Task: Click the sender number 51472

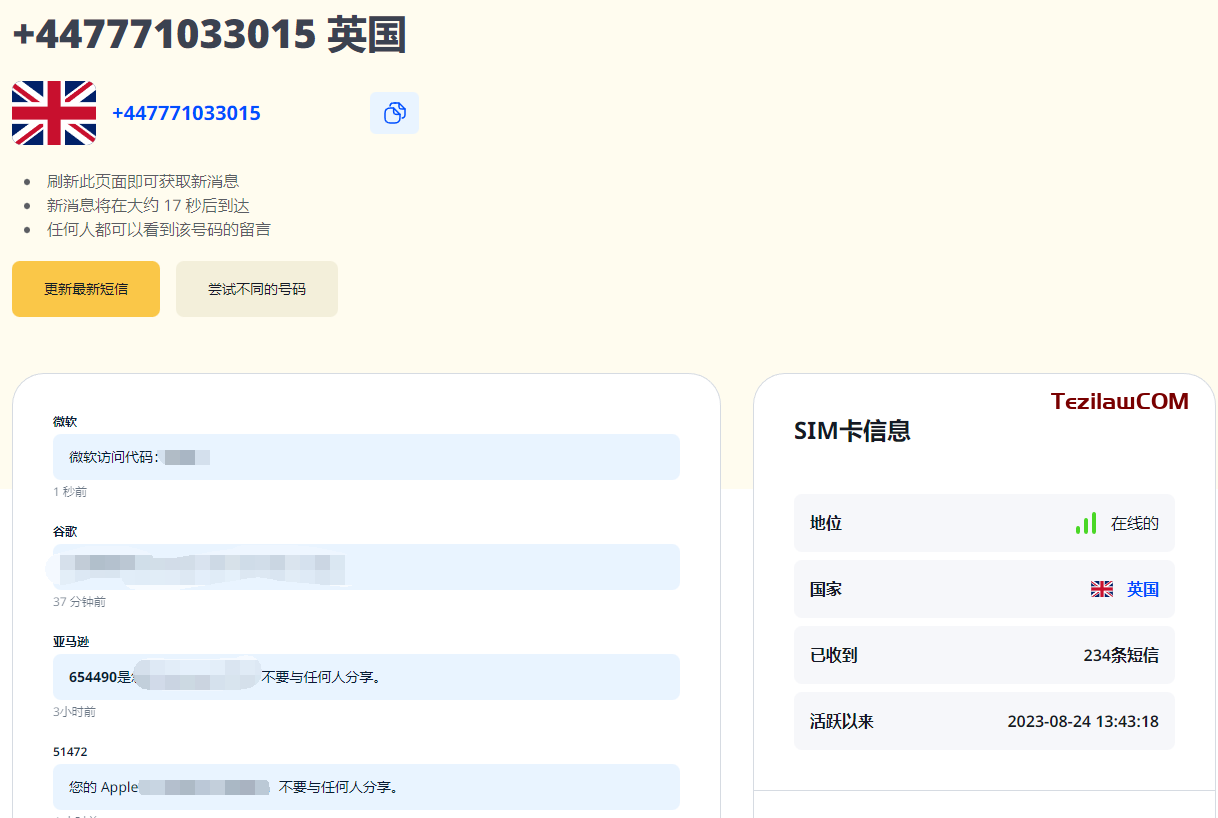Action: [x=70, y=751]
